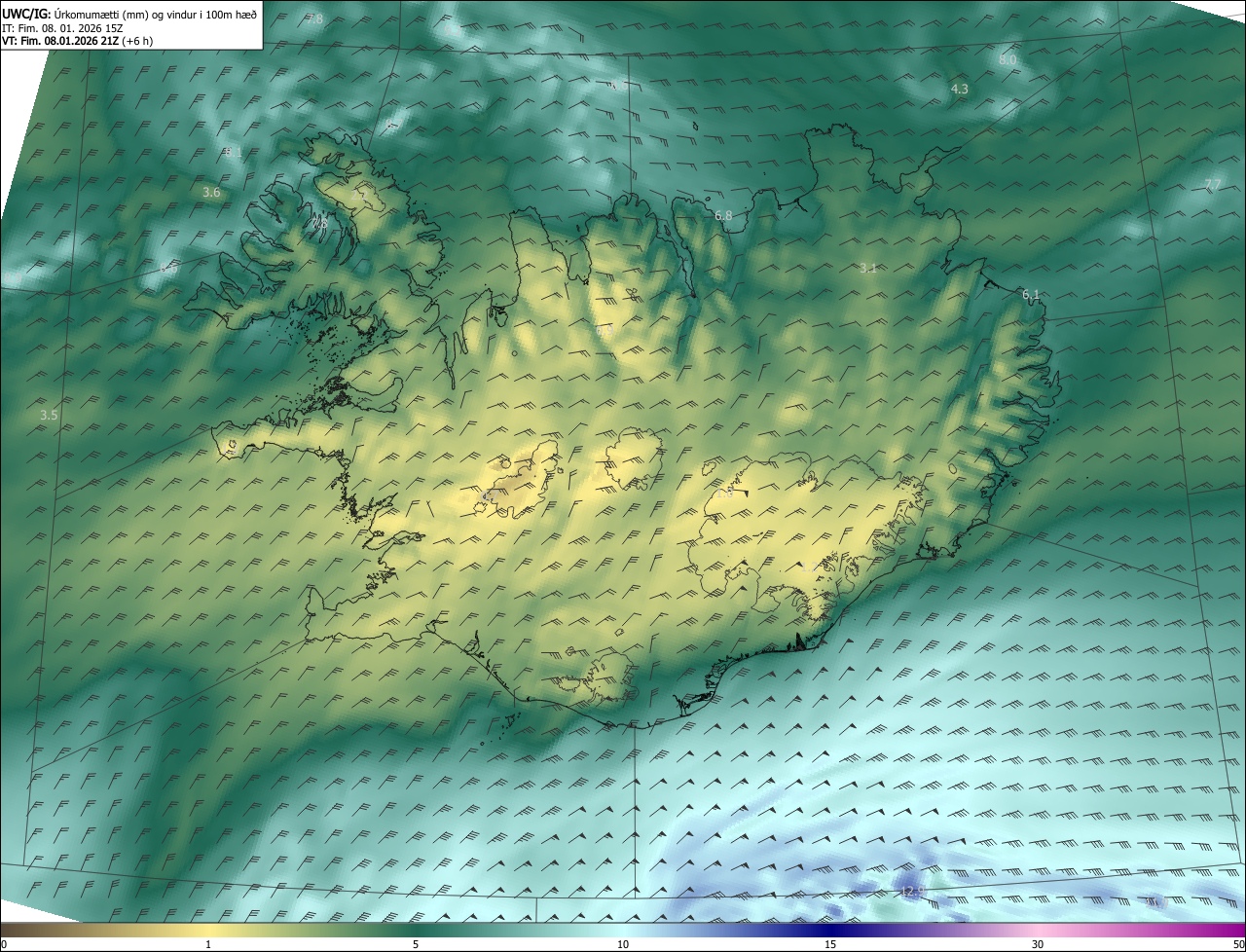Screen dimensions: 1246x952
Task: Click the 6.8 value label on the north coast
Action: 723,216
